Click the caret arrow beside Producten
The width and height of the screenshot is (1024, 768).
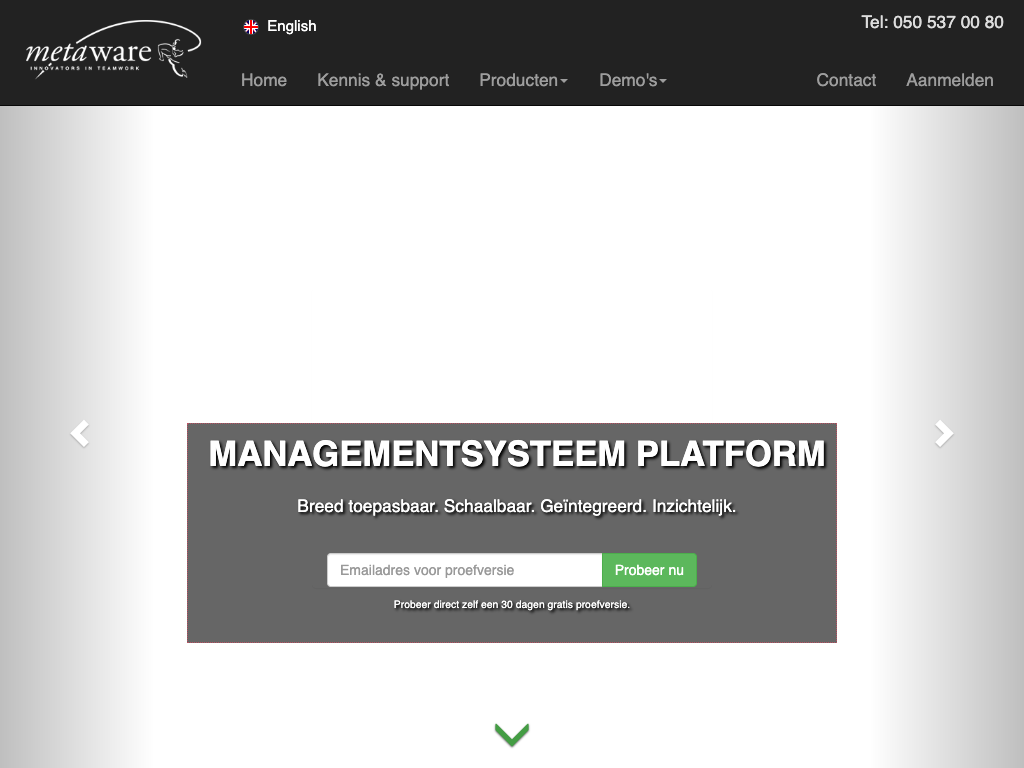tap(564, 81)
